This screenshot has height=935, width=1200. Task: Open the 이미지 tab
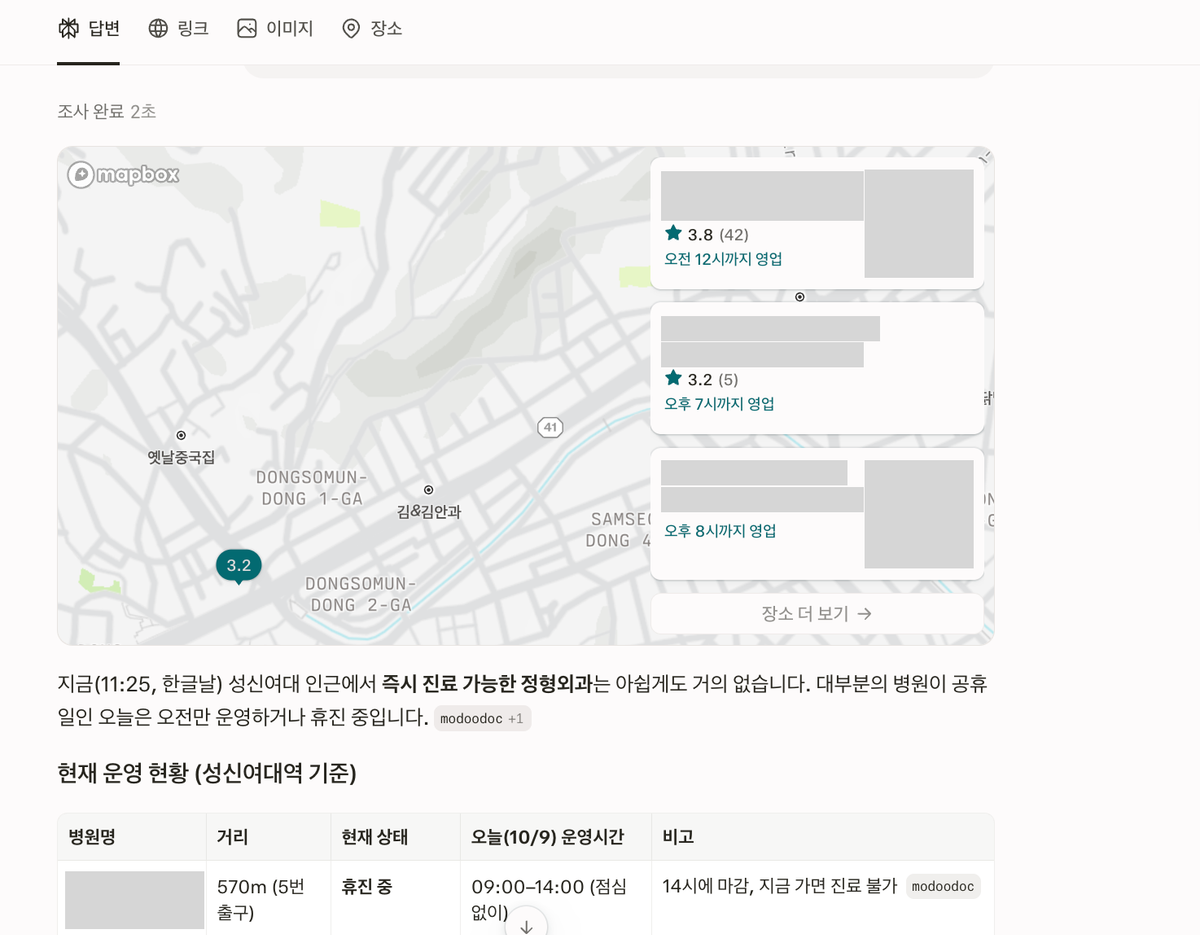275,28
